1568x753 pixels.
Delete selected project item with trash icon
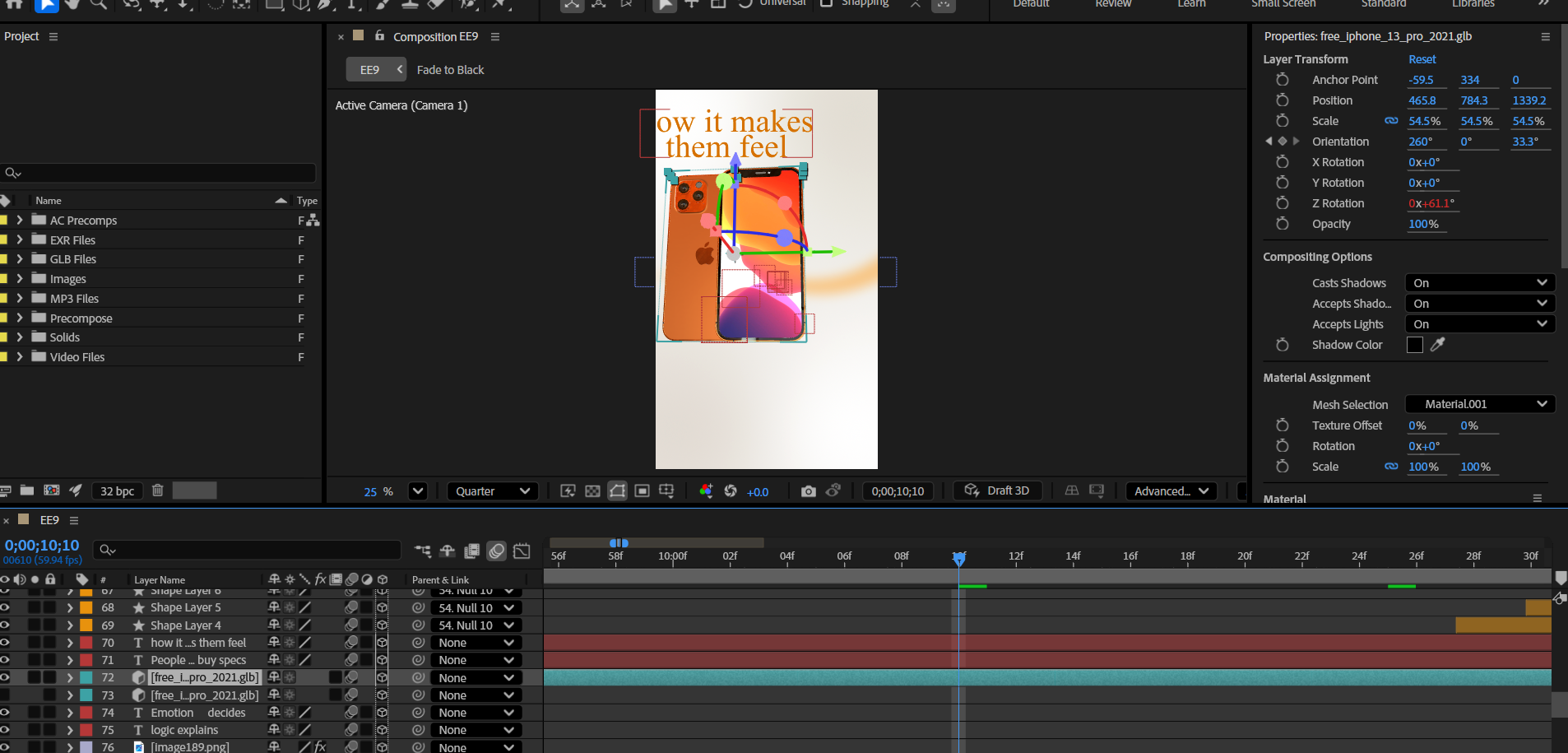pyautogui.click(x=158, y=490)
